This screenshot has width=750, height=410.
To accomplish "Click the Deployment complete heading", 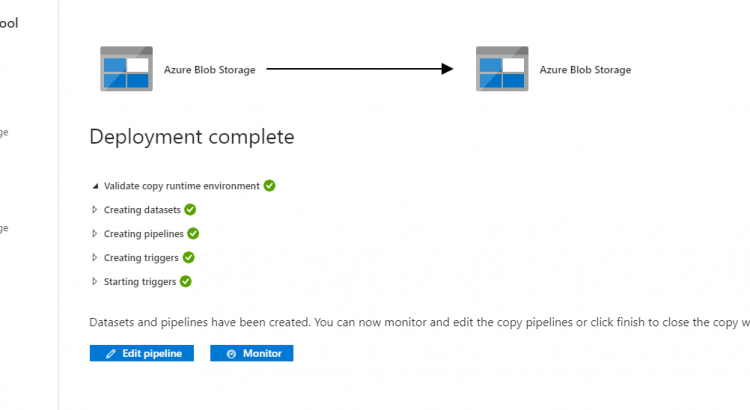I will 192,137.
